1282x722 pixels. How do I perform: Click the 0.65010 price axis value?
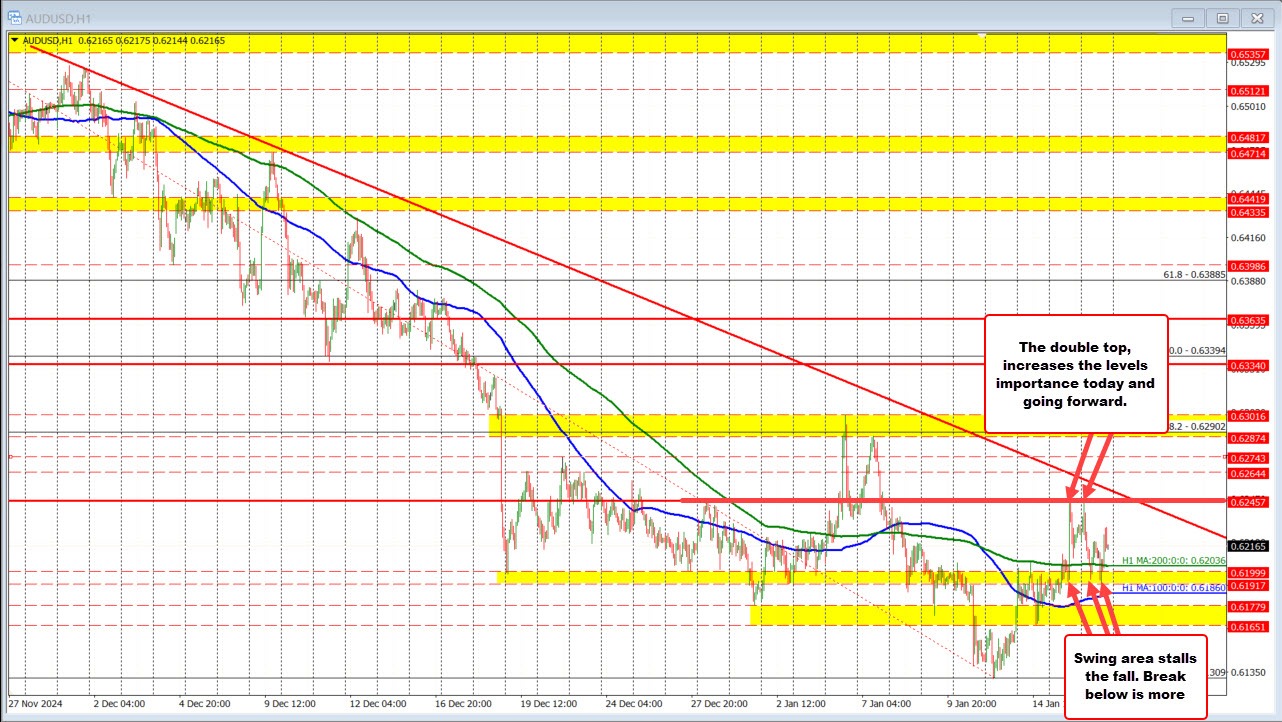(1250, 106)
